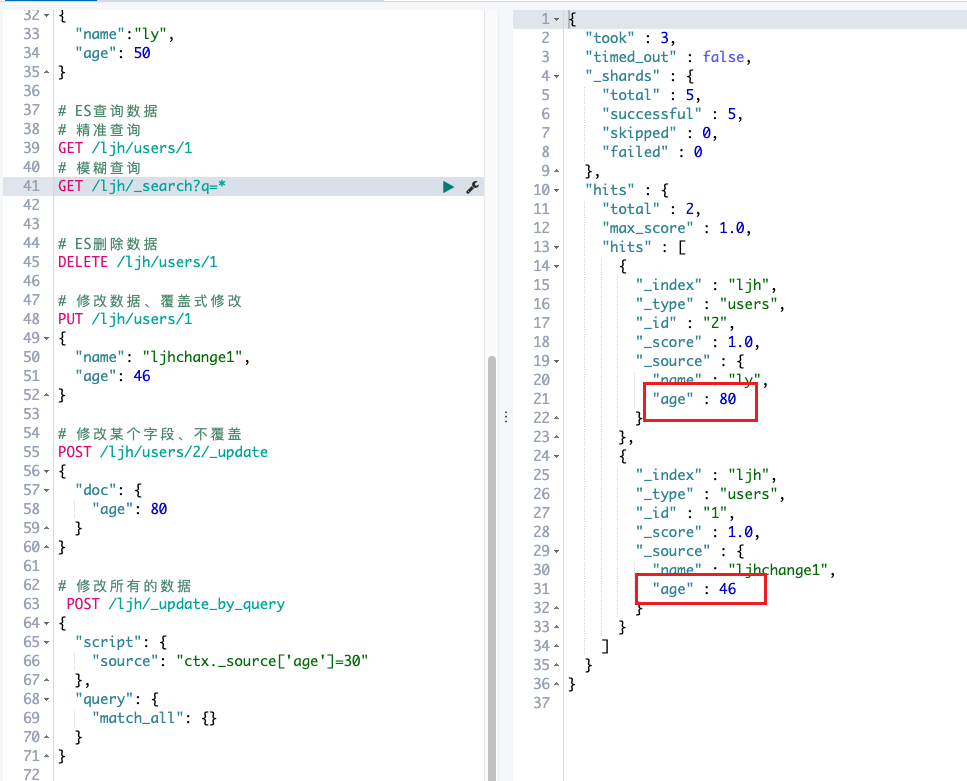This screenshot has height=781, width=967.
Task: Click the PUT /ljh/users/1 request line
Action: coord(125,319)
